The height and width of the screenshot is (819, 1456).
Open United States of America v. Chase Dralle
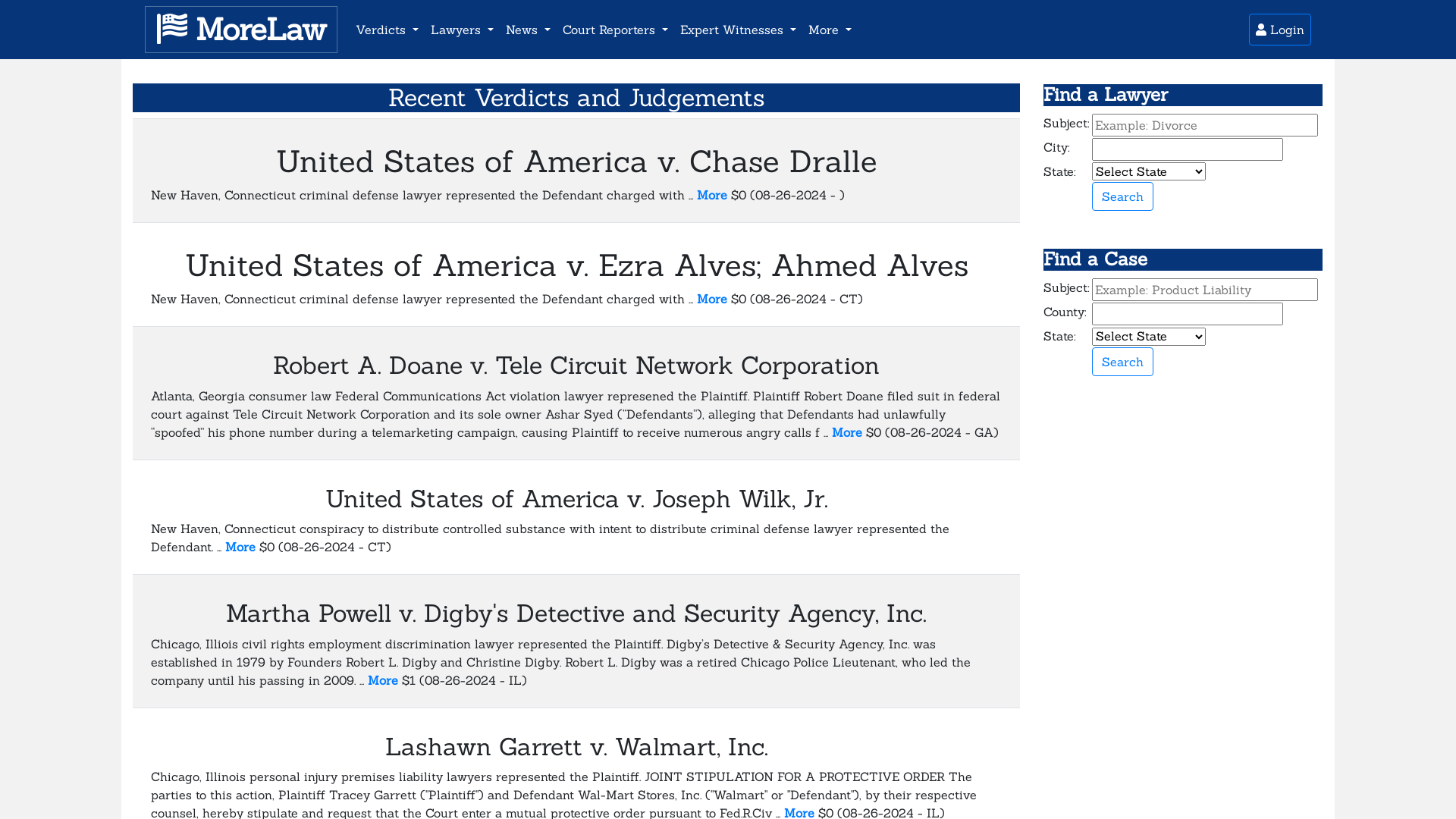(x=576, y=162)
